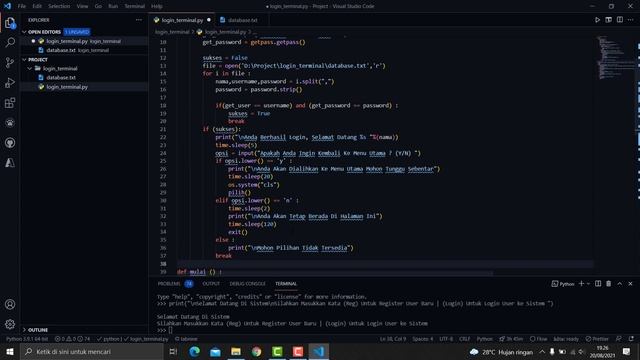Collapse the PROJECT section
Viewport: 640px width, 360px height.
pyautogui.click(x=24, y=60)
